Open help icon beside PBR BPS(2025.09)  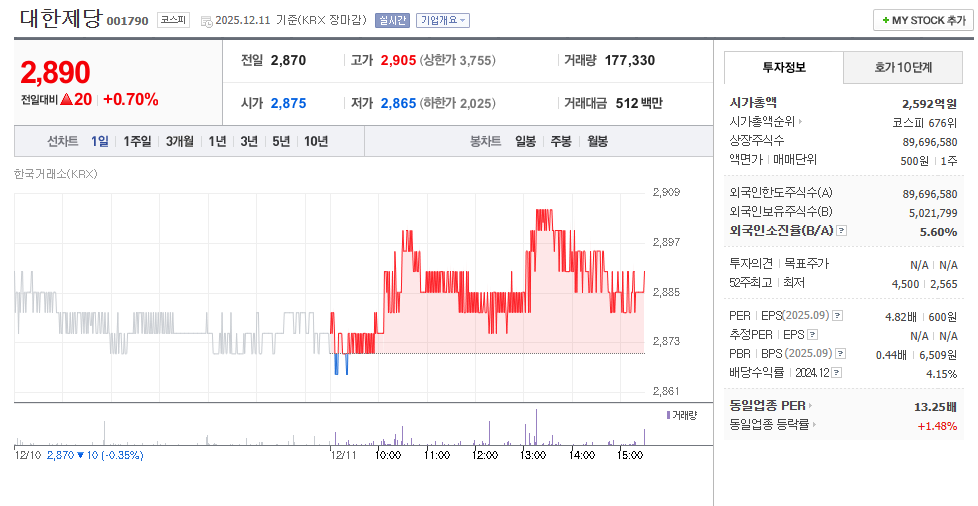841,354
